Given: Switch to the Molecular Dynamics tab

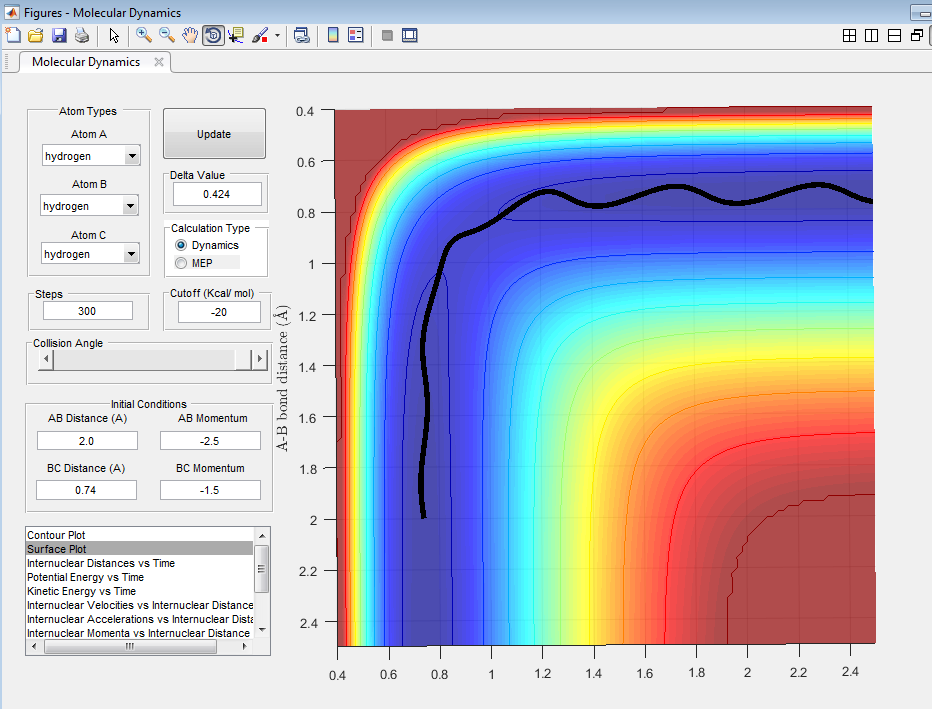Looking at the screenshot, I should pyautogui.click(x=86, y=62).
